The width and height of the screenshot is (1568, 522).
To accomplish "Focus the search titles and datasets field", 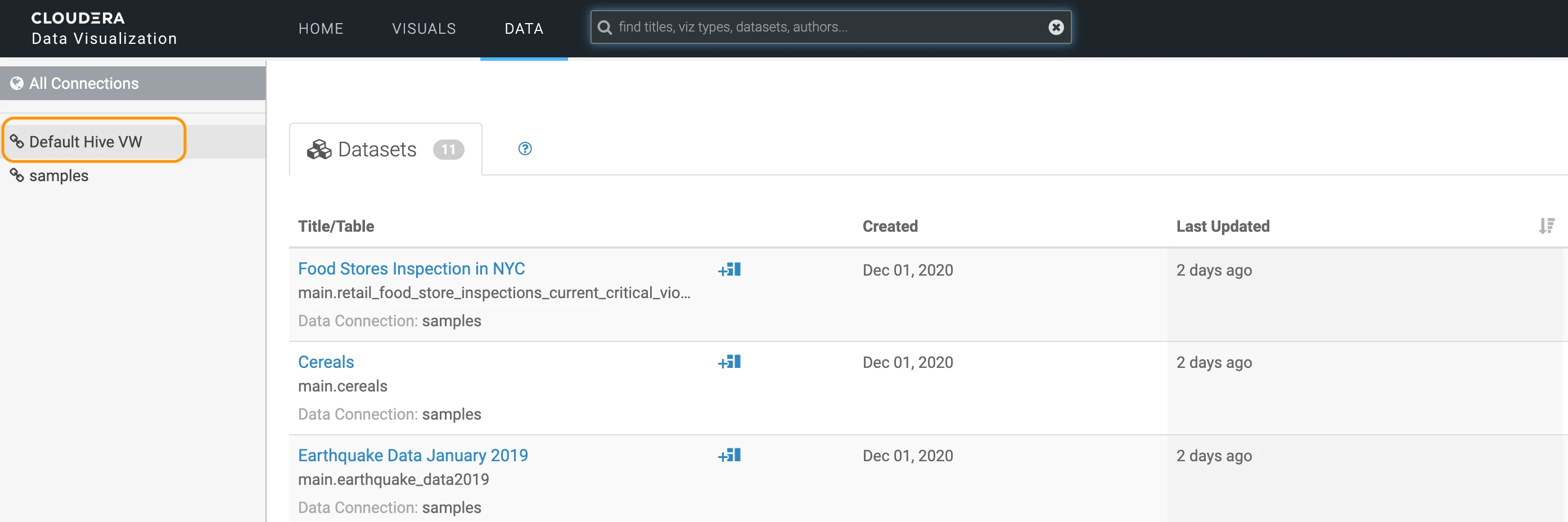I will pos(830,28).
